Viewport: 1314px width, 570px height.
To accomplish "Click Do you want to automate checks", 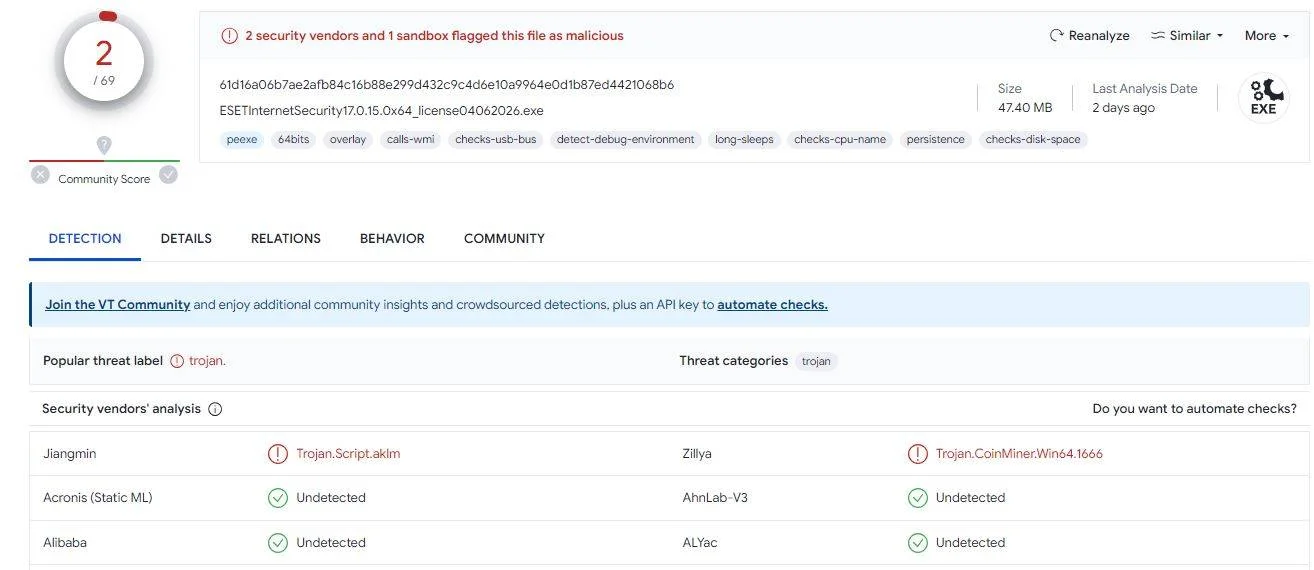I will pyautogui.click(x=1194, y=408).
